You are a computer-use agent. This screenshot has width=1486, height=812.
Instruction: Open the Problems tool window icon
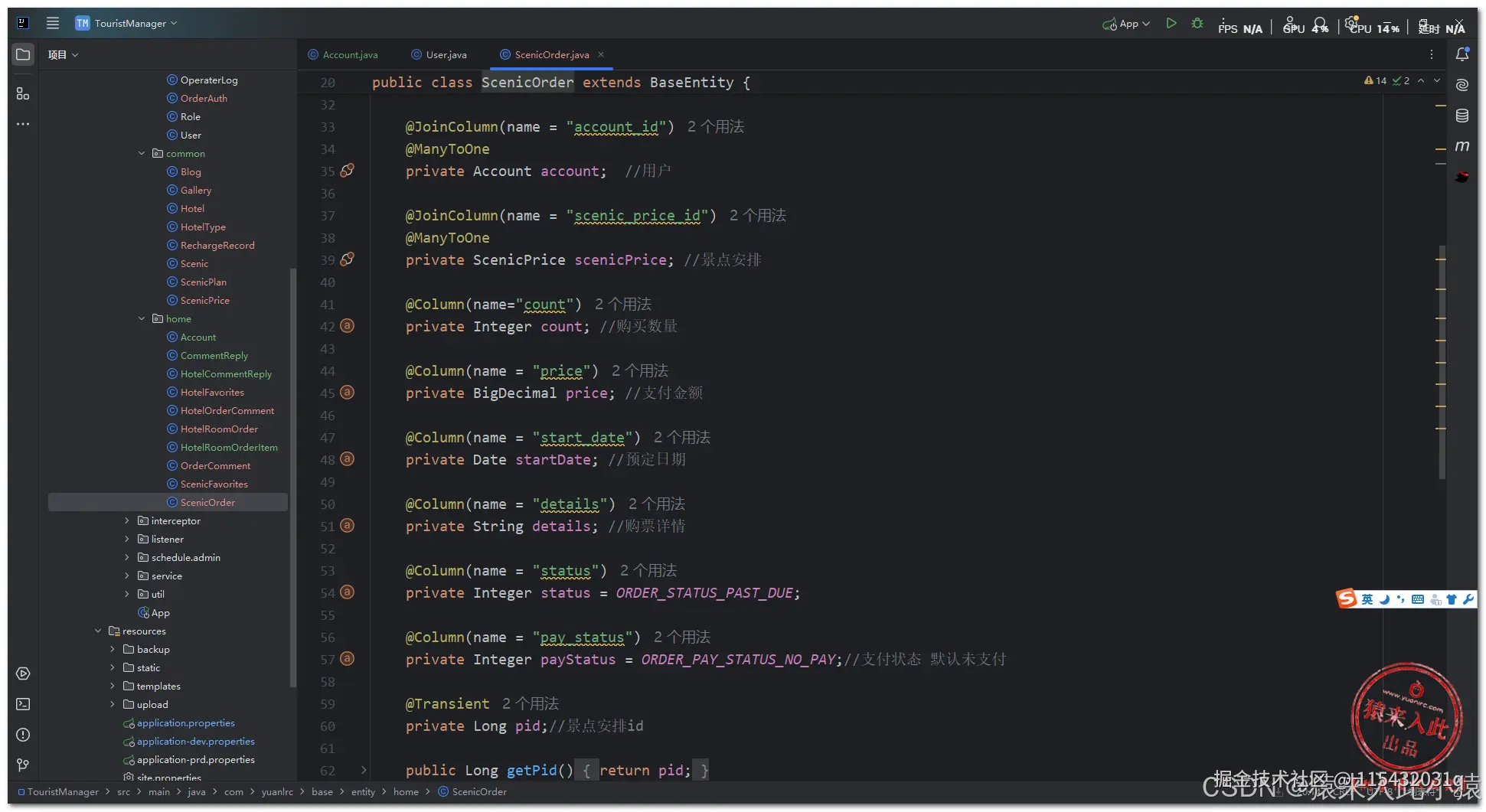click(x=23, y=735)
